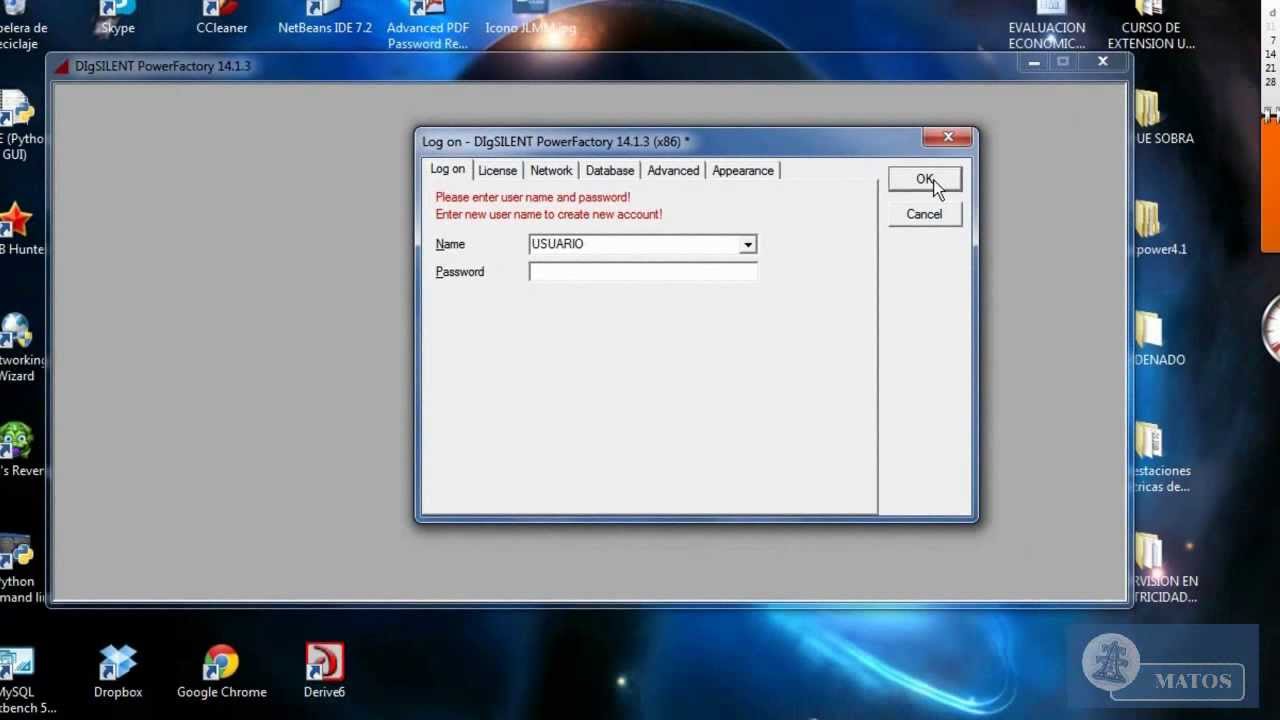Open the Networking Wizard shortcut
This screenshot has height=720, width=1280.
[20, 348]
